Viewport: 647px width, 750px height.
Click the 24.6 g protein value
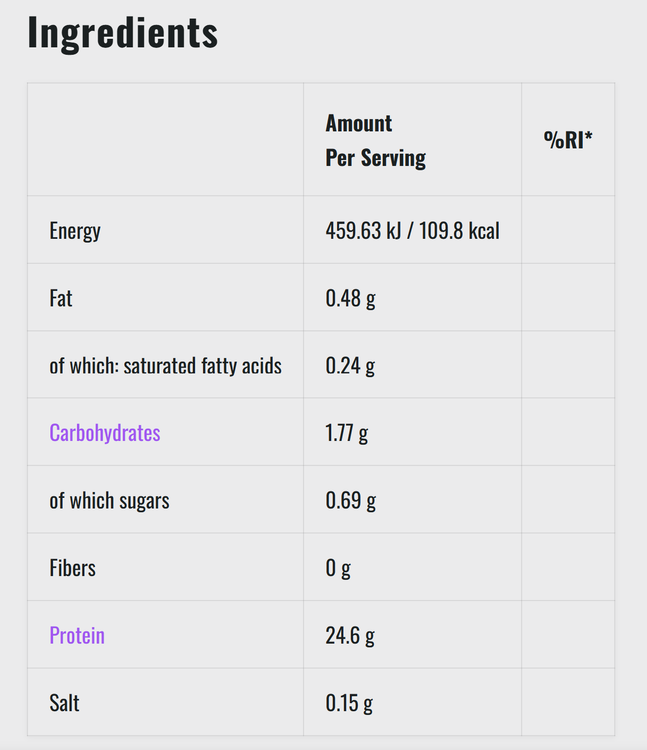tap(348, 635)
